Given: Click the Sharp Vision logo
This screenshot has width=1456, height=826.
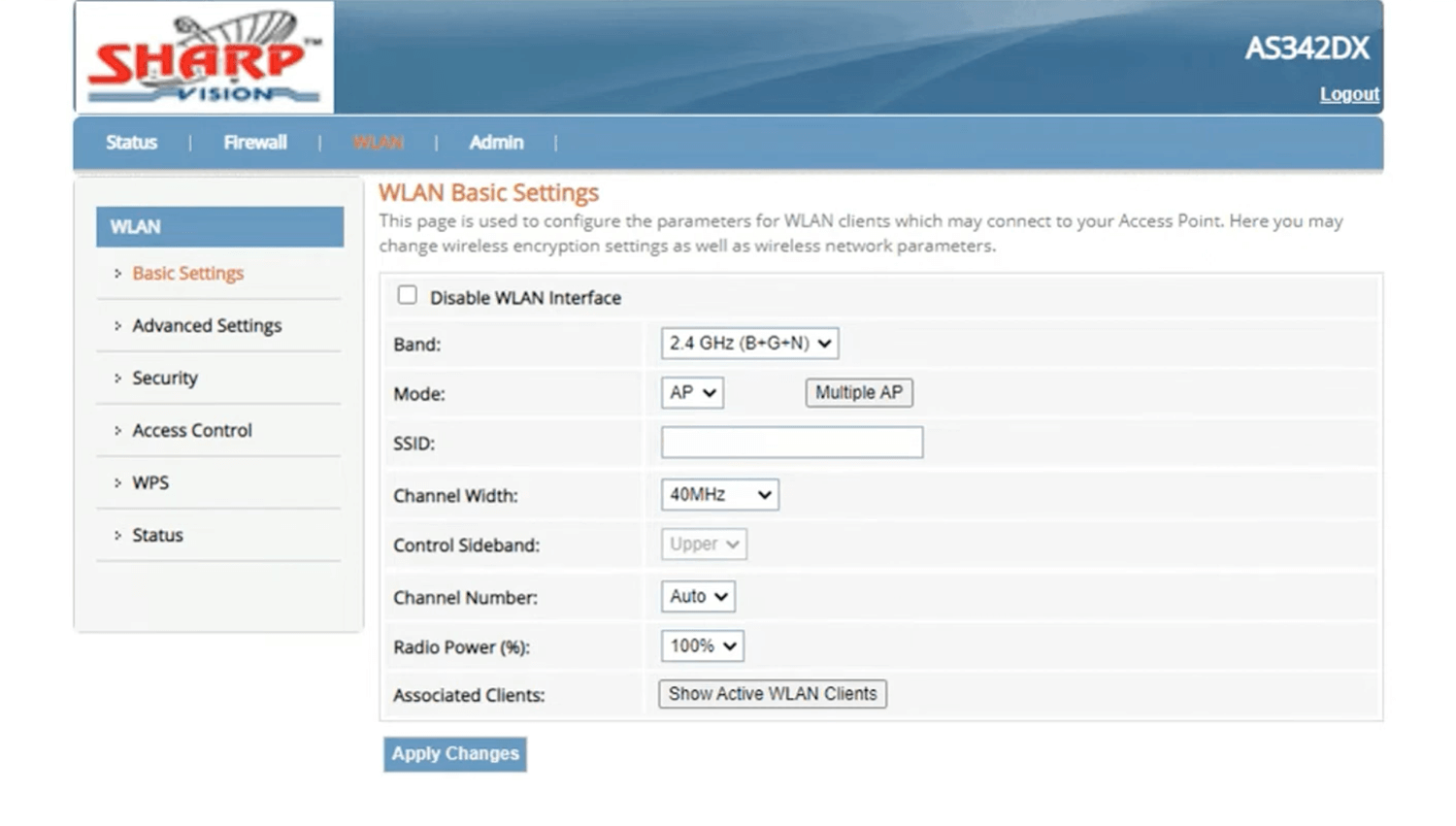Looking at the screenshot, I should coord(205,57).
